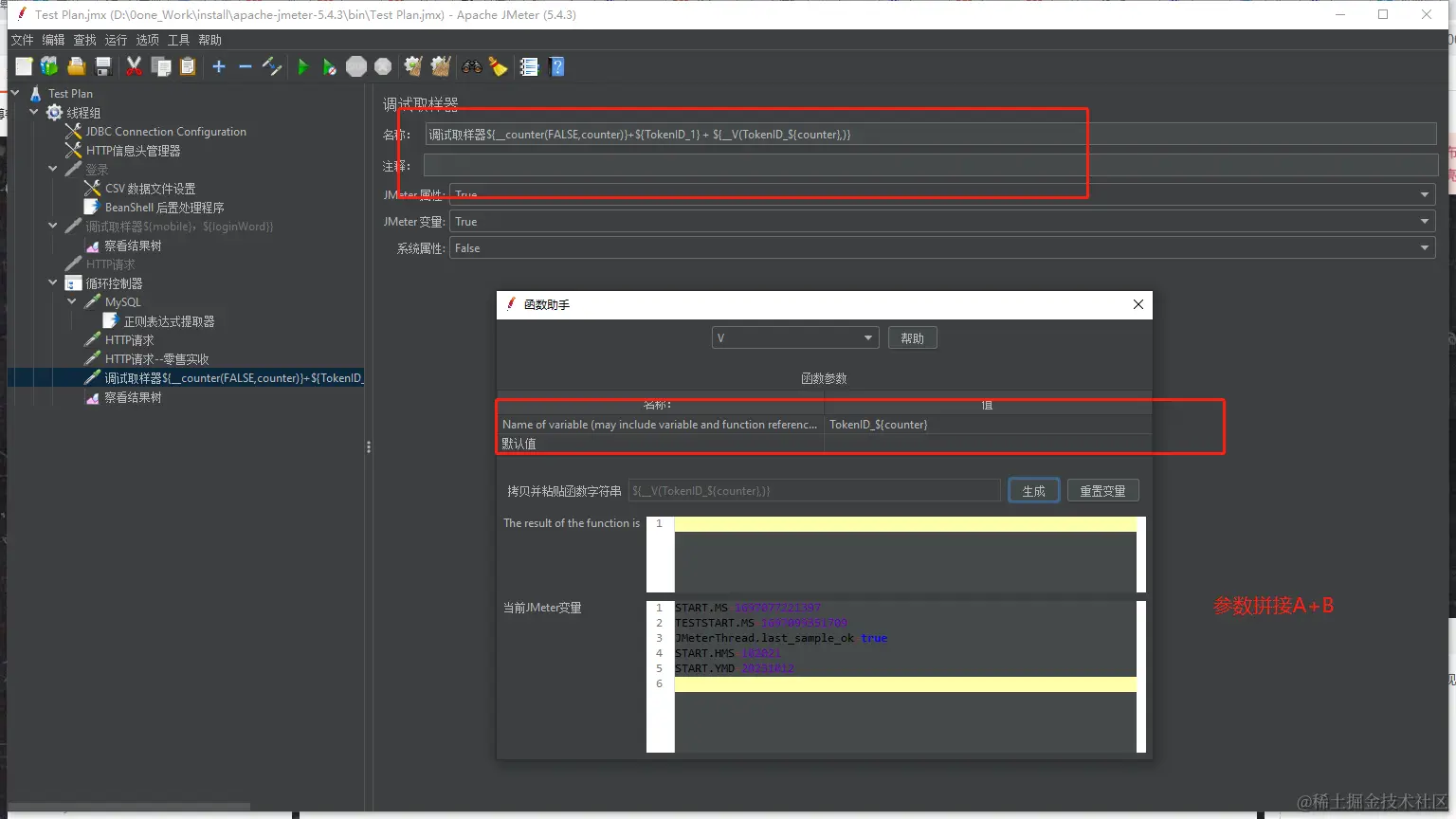This screenshot has height=819, width=1456.
Task: Select the 调试取样器${__counter(FALSE,counter)} tree row
Action: (x=186, y=378)
